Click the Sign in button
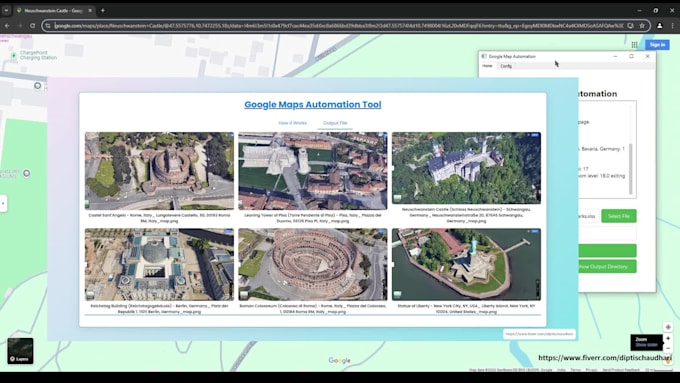The height and width of the screenshot is (383, 680). tap(657, 45)
